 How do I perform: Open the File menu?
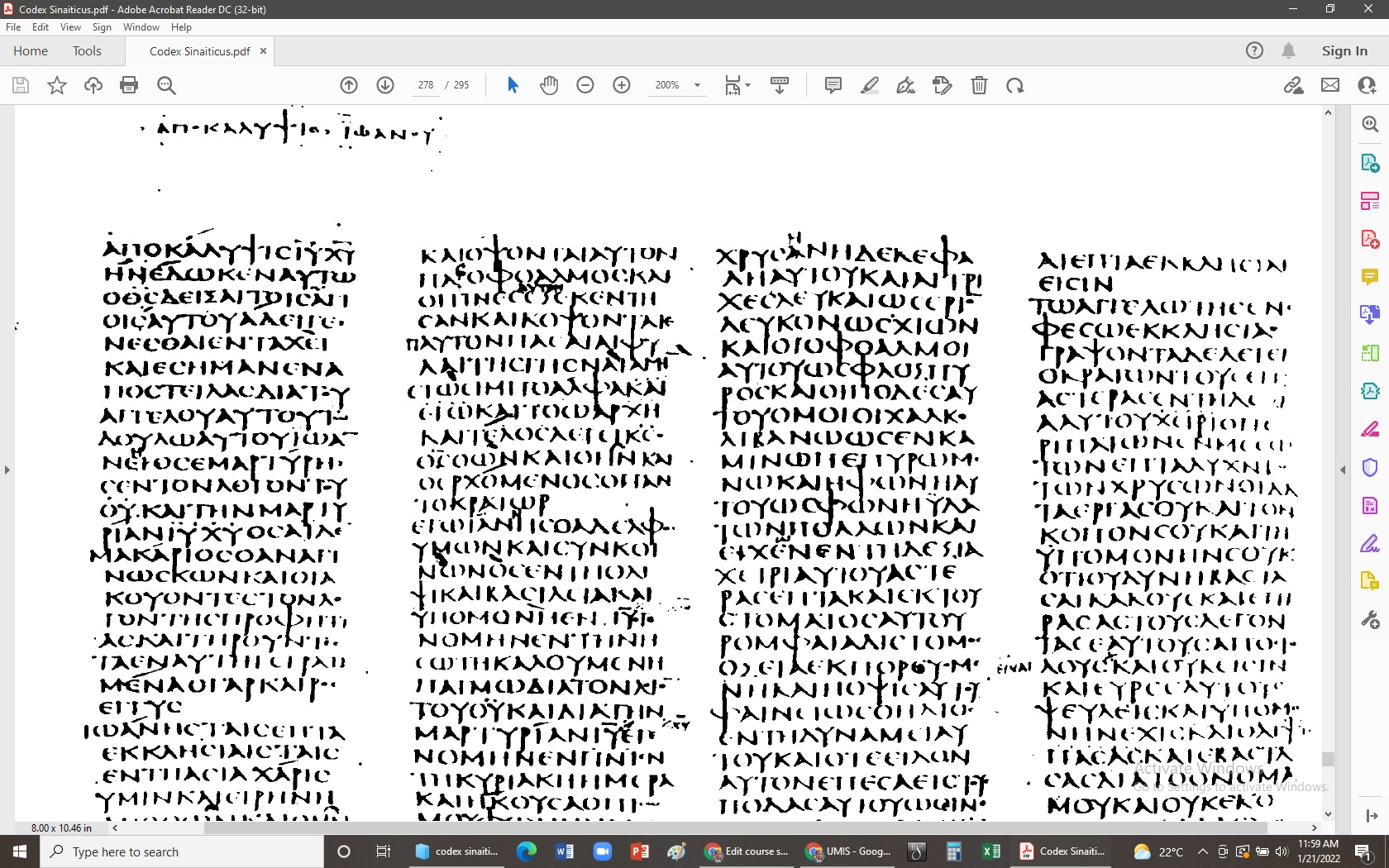click(x=13, y=27)
